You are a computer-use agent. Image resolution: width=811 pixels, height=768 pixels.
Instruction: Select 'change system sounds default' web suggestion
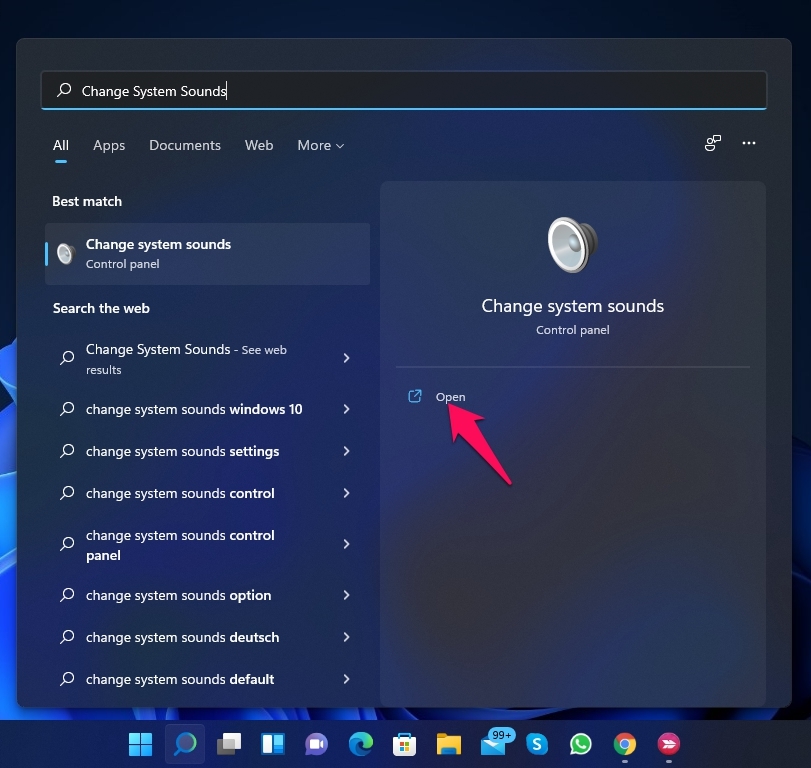pyautogui.click(x=180, y=679)
